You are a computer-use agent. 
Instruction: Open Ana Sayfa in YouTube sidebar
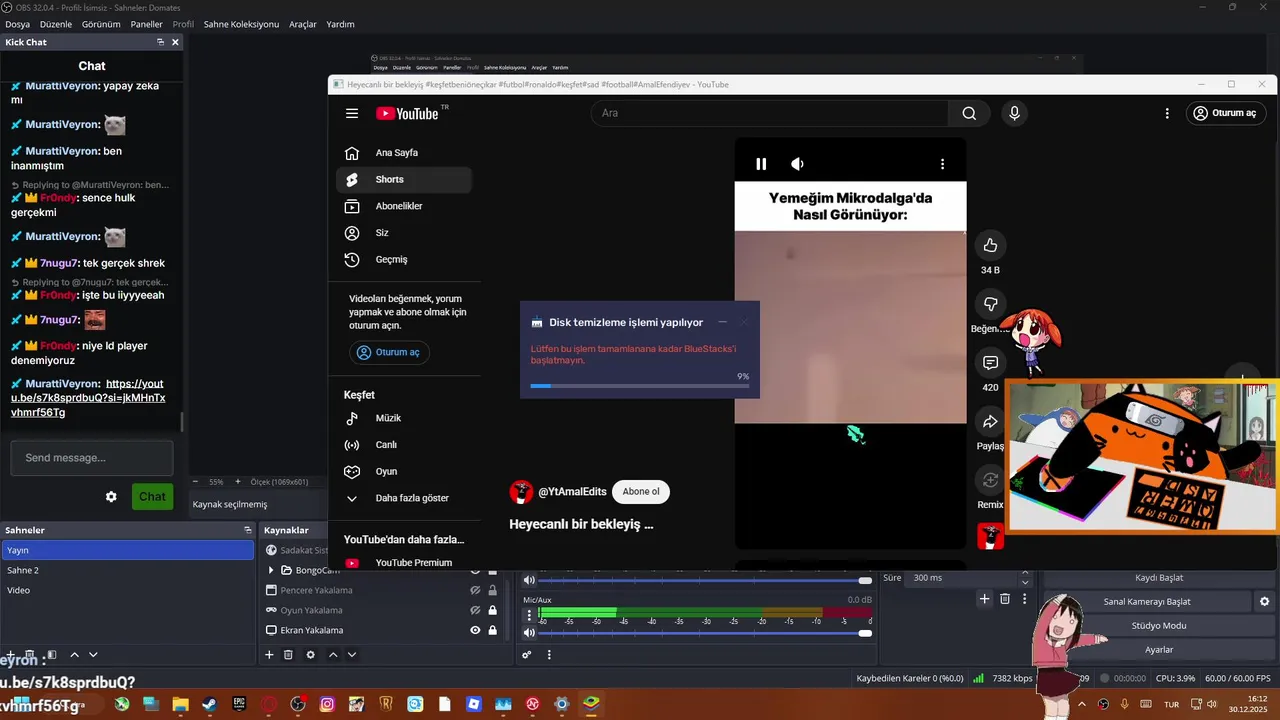tap(404, 153)
